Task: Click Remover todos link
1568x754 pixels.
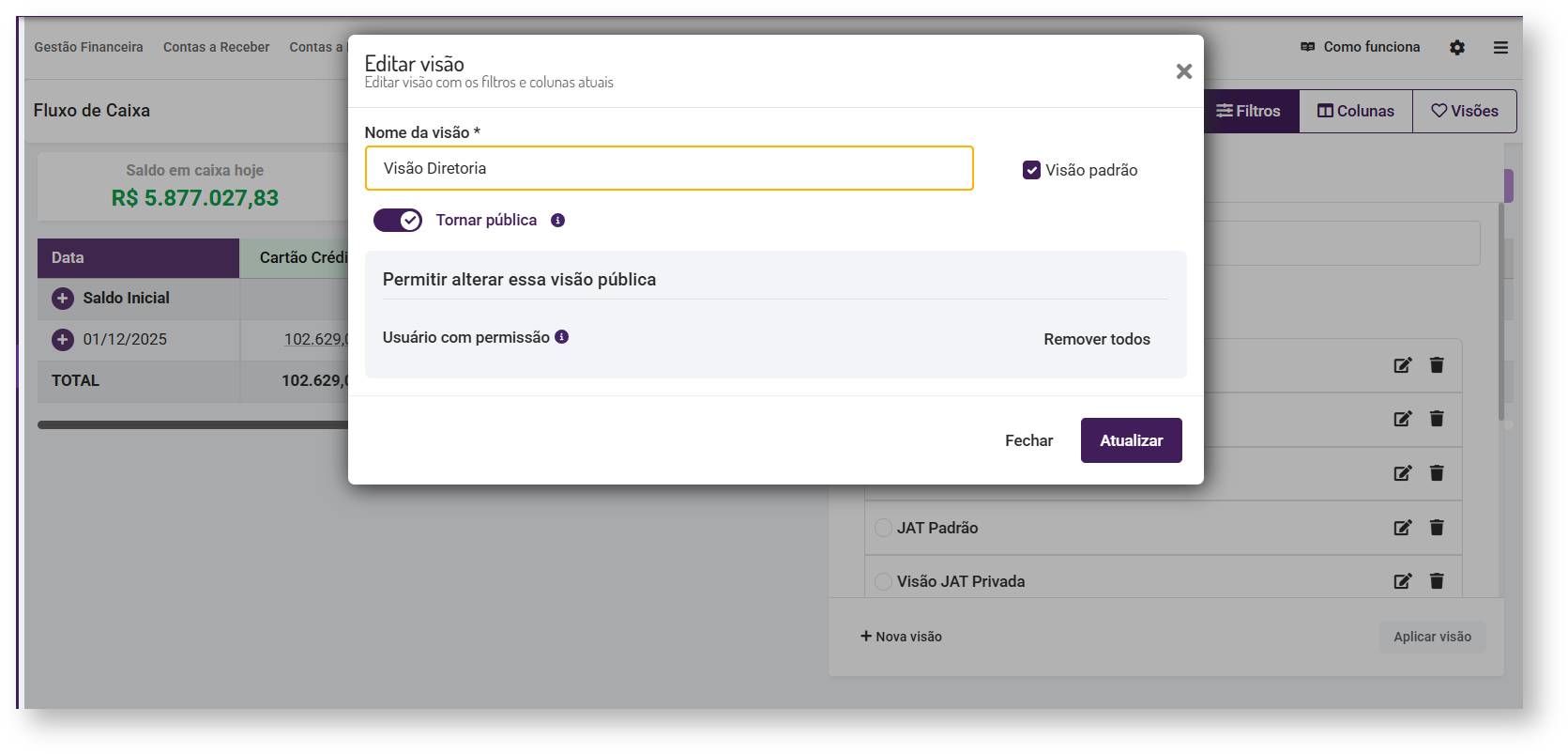Action: (1096, 339)
